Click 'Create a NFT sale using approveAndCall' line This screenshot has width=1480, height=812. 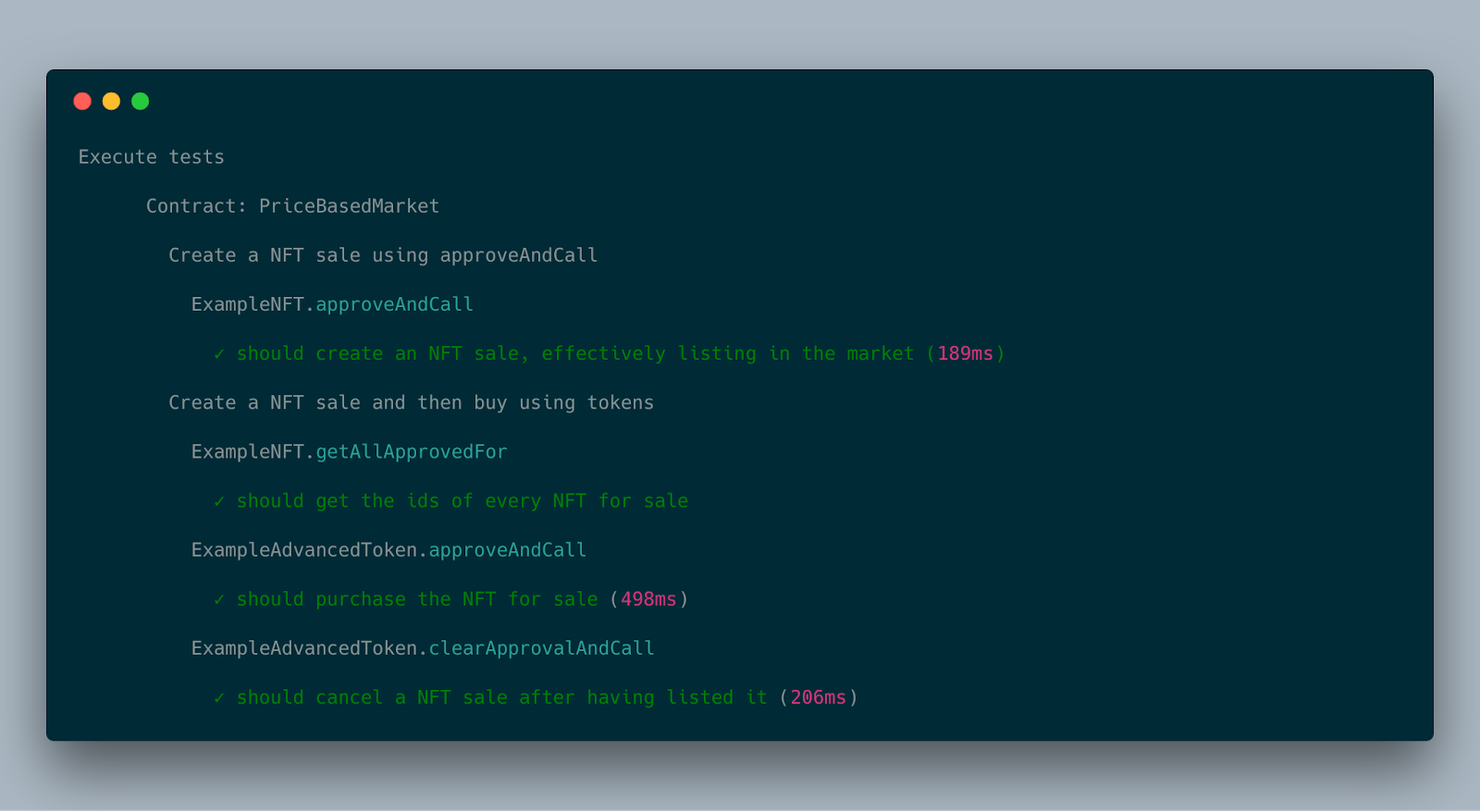pyautogui.click(x=383, y=255)
